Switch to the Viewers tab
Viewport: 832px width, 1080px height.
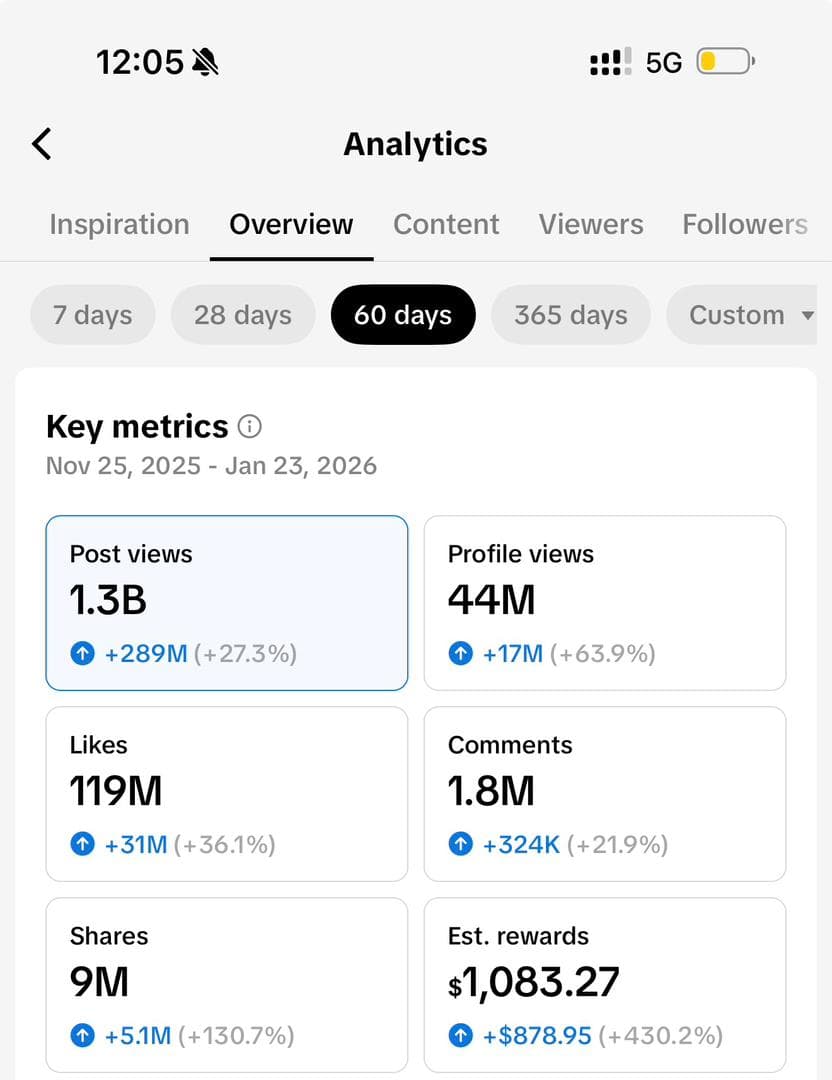pos(591,225)
